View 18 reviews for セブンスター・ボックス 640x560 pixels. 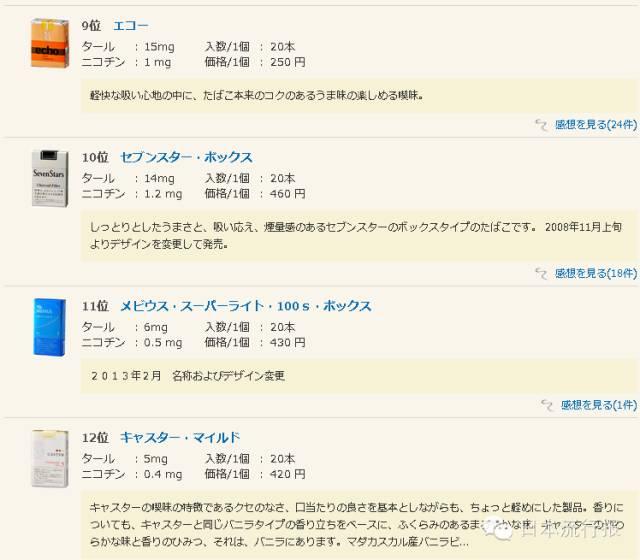coord(596,273)
